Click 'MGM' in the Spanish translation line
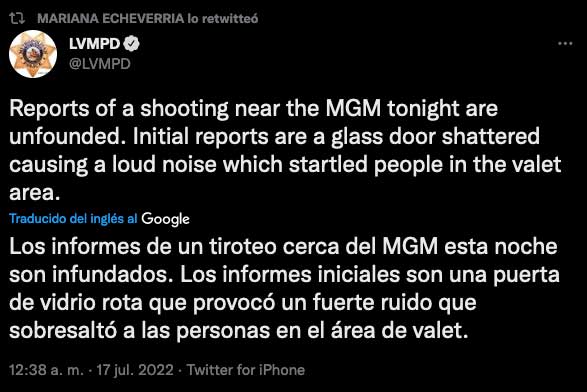Screen dimensions: 587x392 [410, 247]
